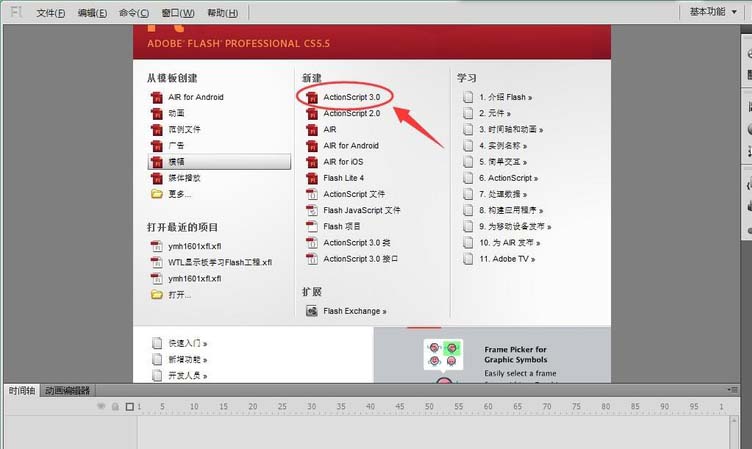
Task: Click the Flash Exchange icon
Action: coord(312,311)
